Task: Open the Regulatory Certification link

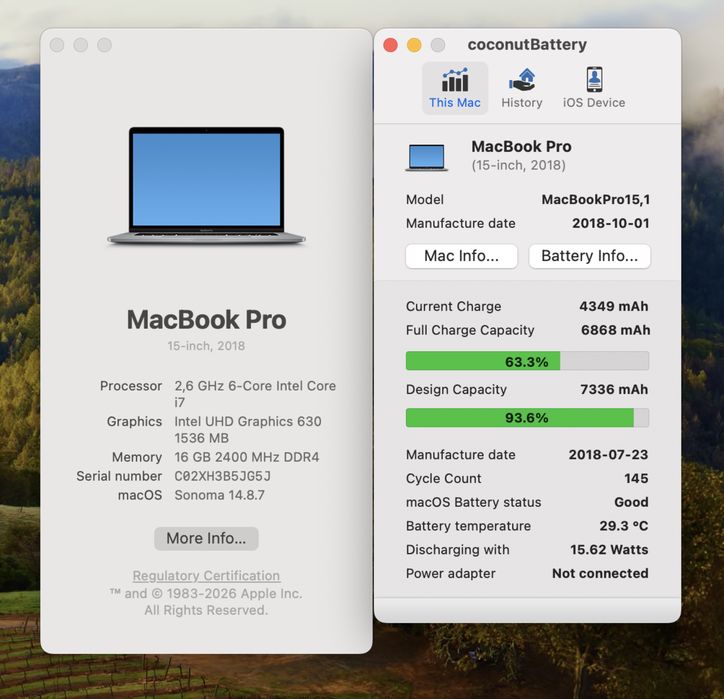Action: (206, 576)
